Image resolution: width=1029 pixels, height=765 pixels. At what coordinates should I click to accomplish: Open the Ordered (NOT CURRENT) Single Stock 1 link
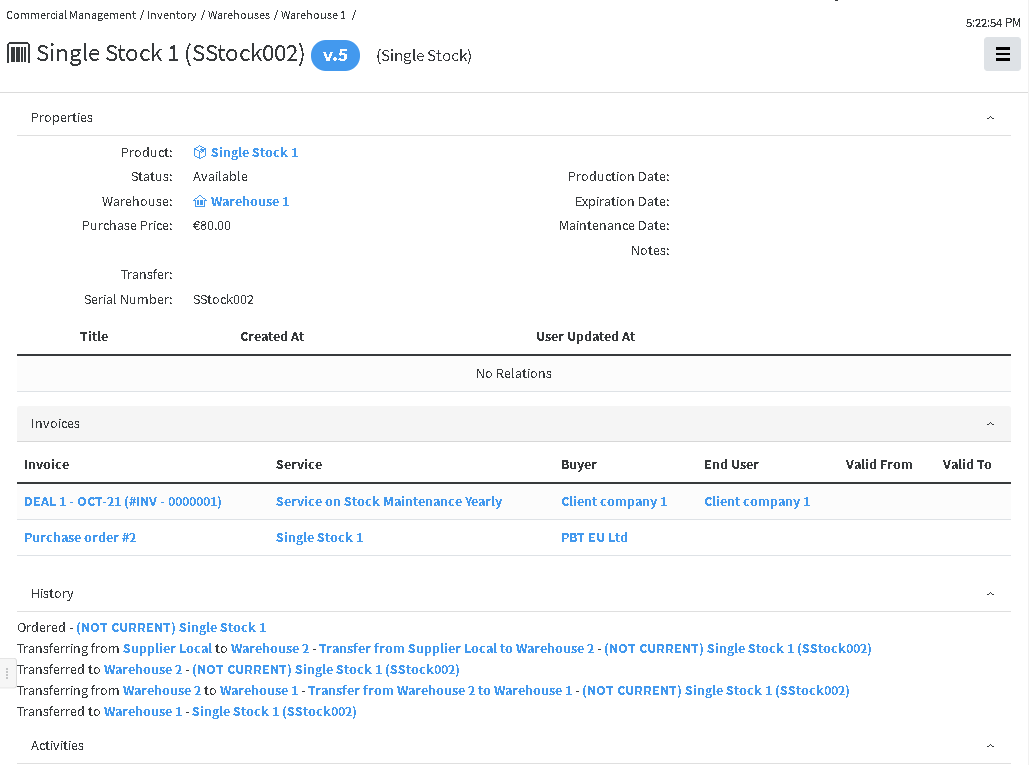171,627
